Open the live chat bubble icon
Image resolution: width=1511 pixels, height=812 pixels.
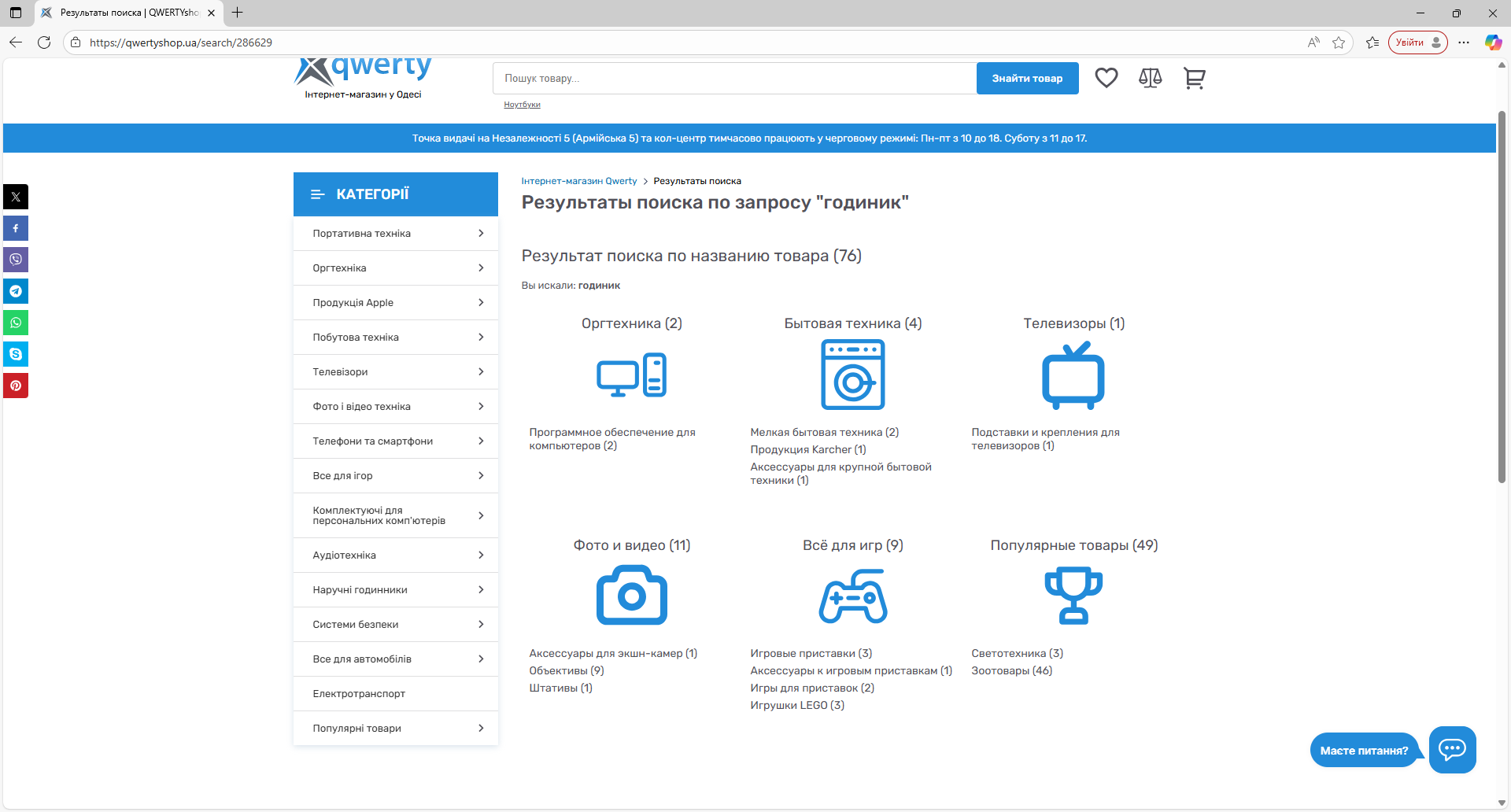point(1452,749)
